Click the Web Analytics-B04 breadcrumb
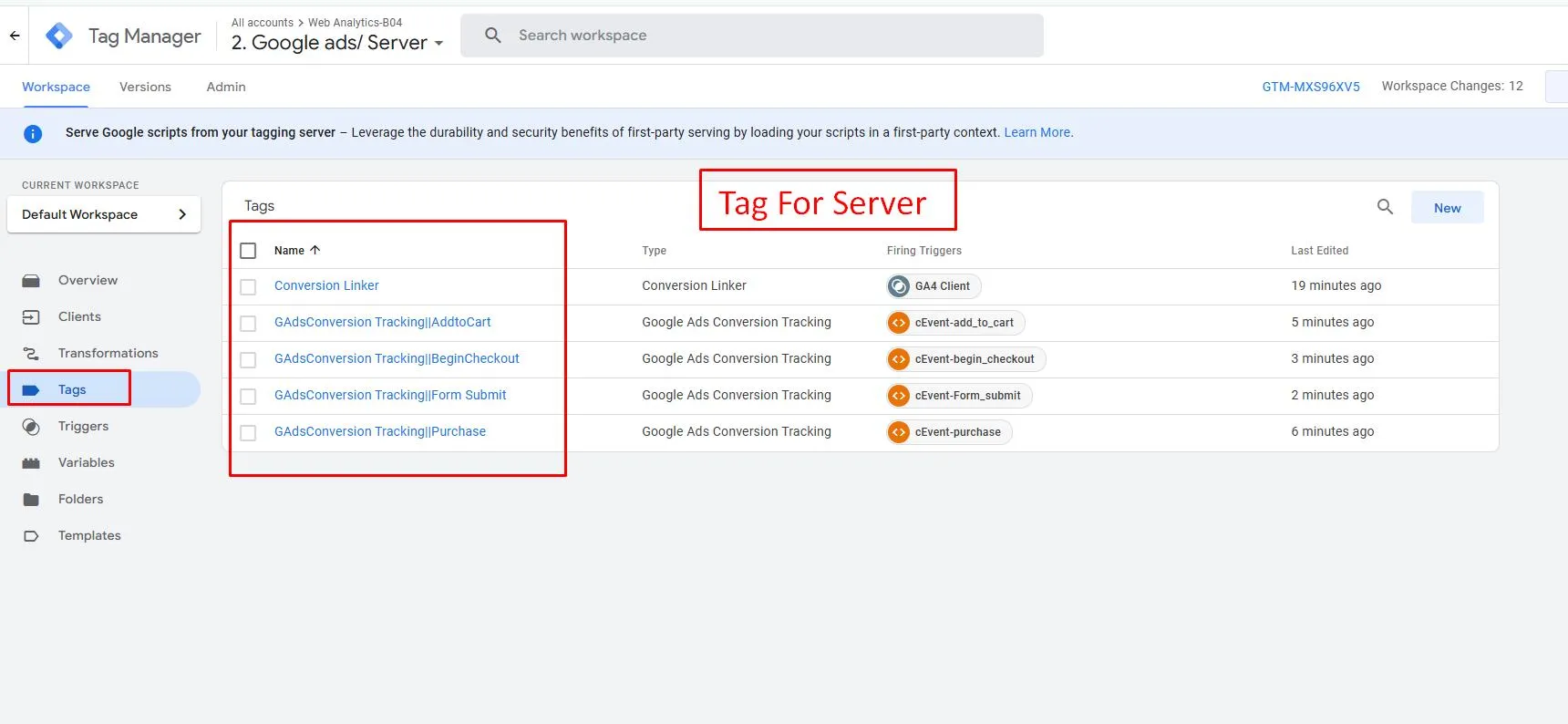 pos(355,23)
